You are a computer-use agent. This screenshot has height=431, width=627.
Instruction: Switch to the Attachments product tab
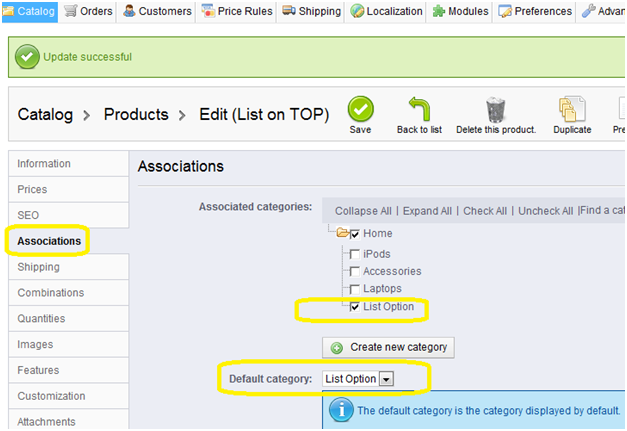[68, 420]
